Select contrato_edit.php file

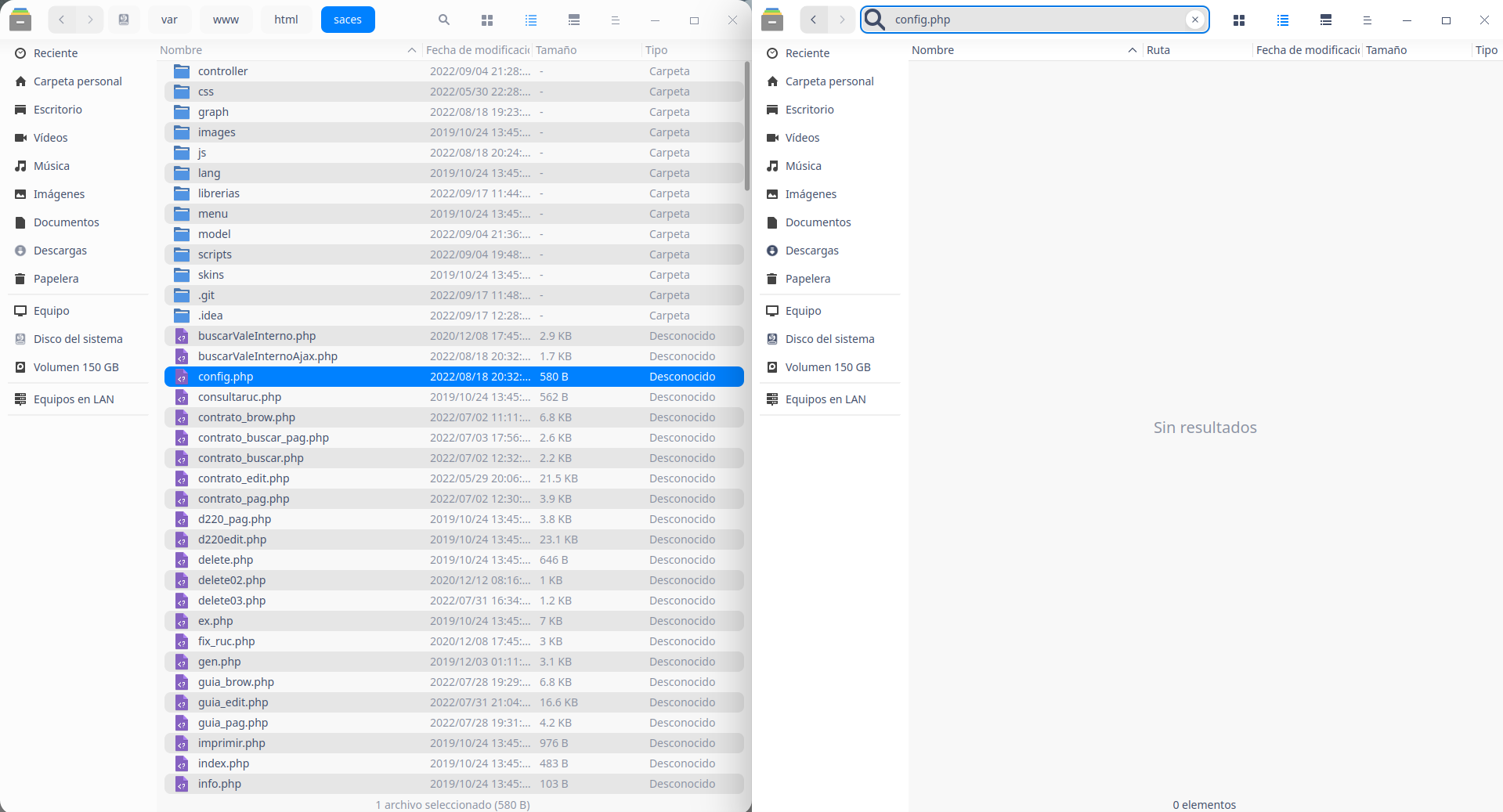pos(454,478)
